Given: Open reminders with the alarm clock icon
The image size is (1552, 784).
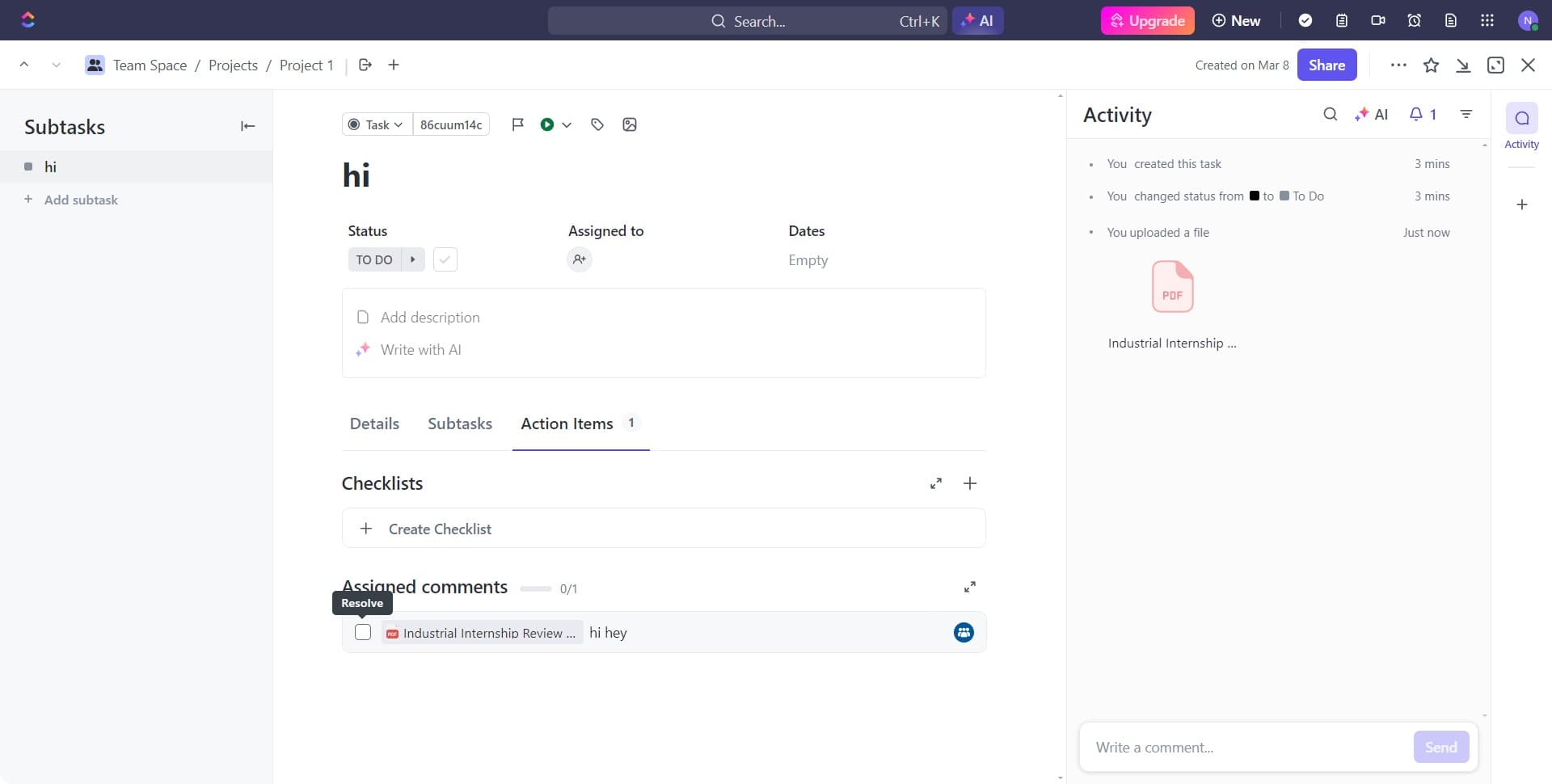Looking at the screenshot, I should tap(1414, 20).
